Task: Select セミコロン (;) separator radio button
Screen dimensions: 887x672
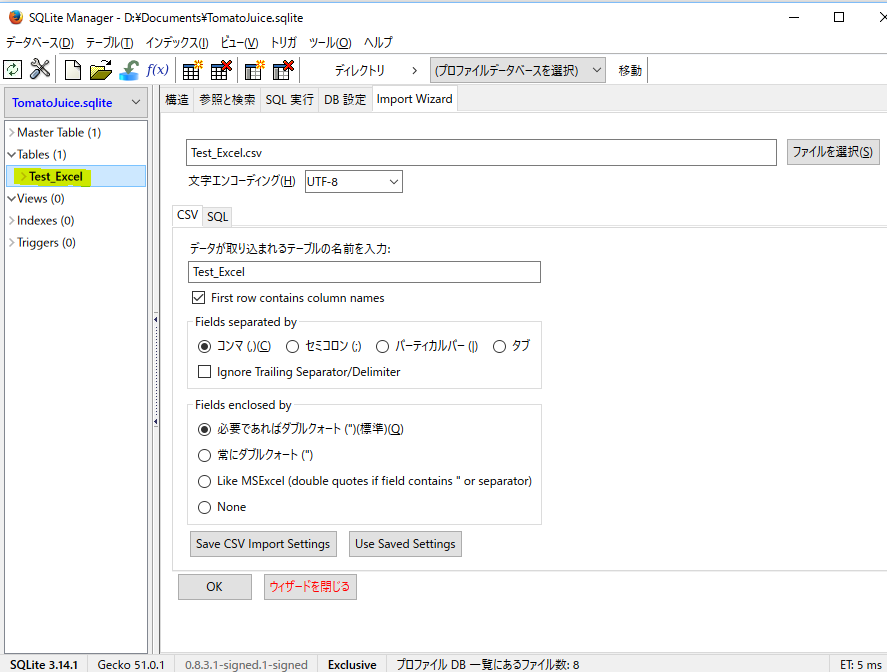Action: [x=293, y=346]
